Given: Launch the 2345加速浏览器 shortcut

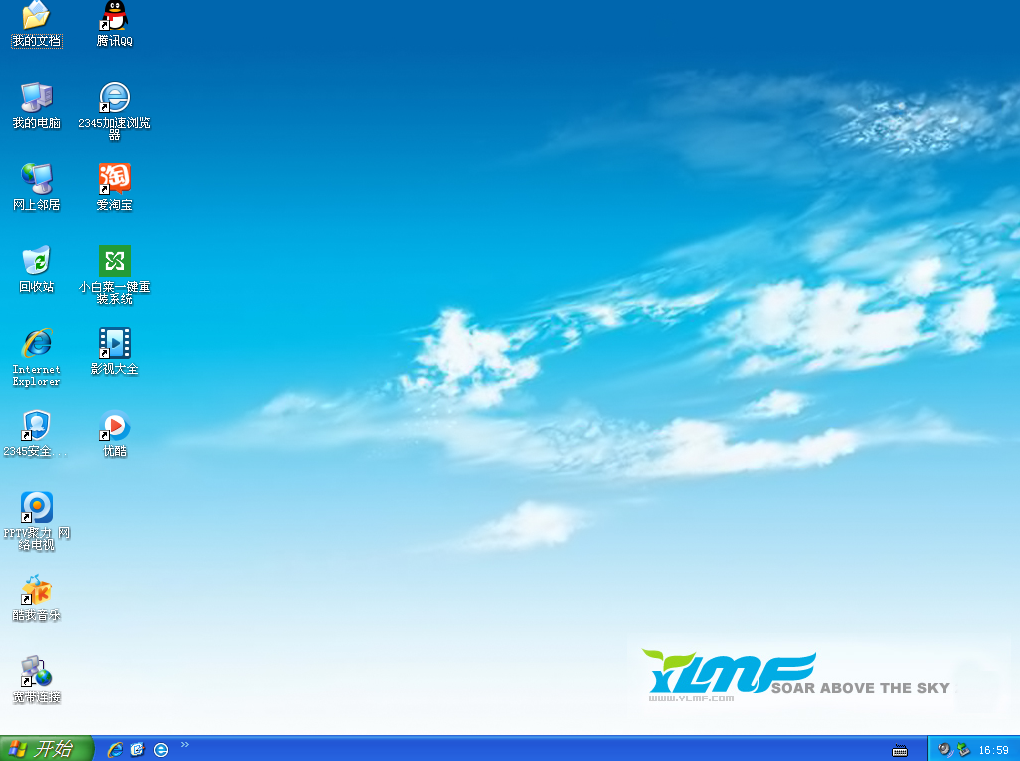Looking at the screenshot, I should tap(114, 98).
